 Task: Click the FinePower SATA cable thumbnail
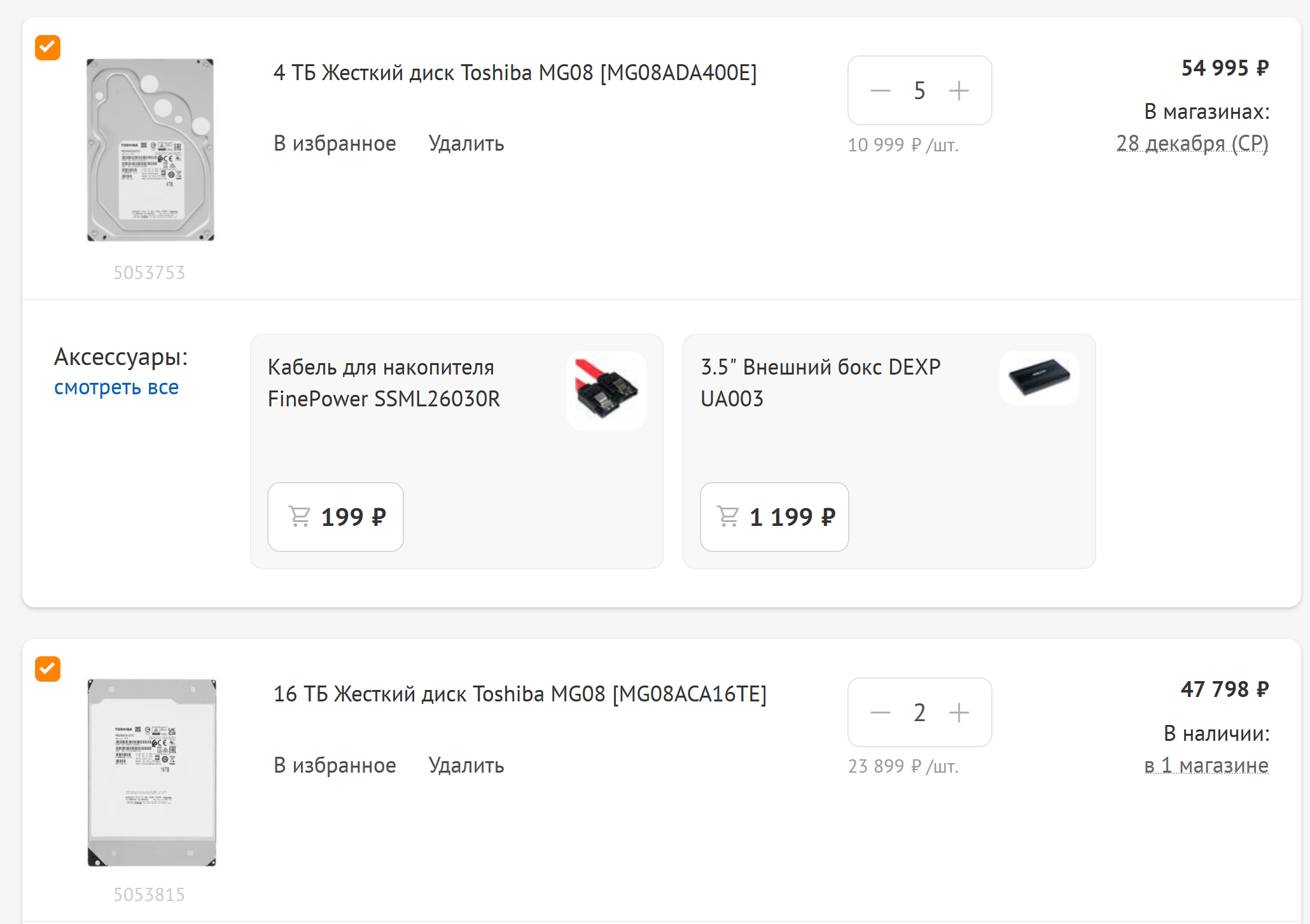click(x=606, y=390)
